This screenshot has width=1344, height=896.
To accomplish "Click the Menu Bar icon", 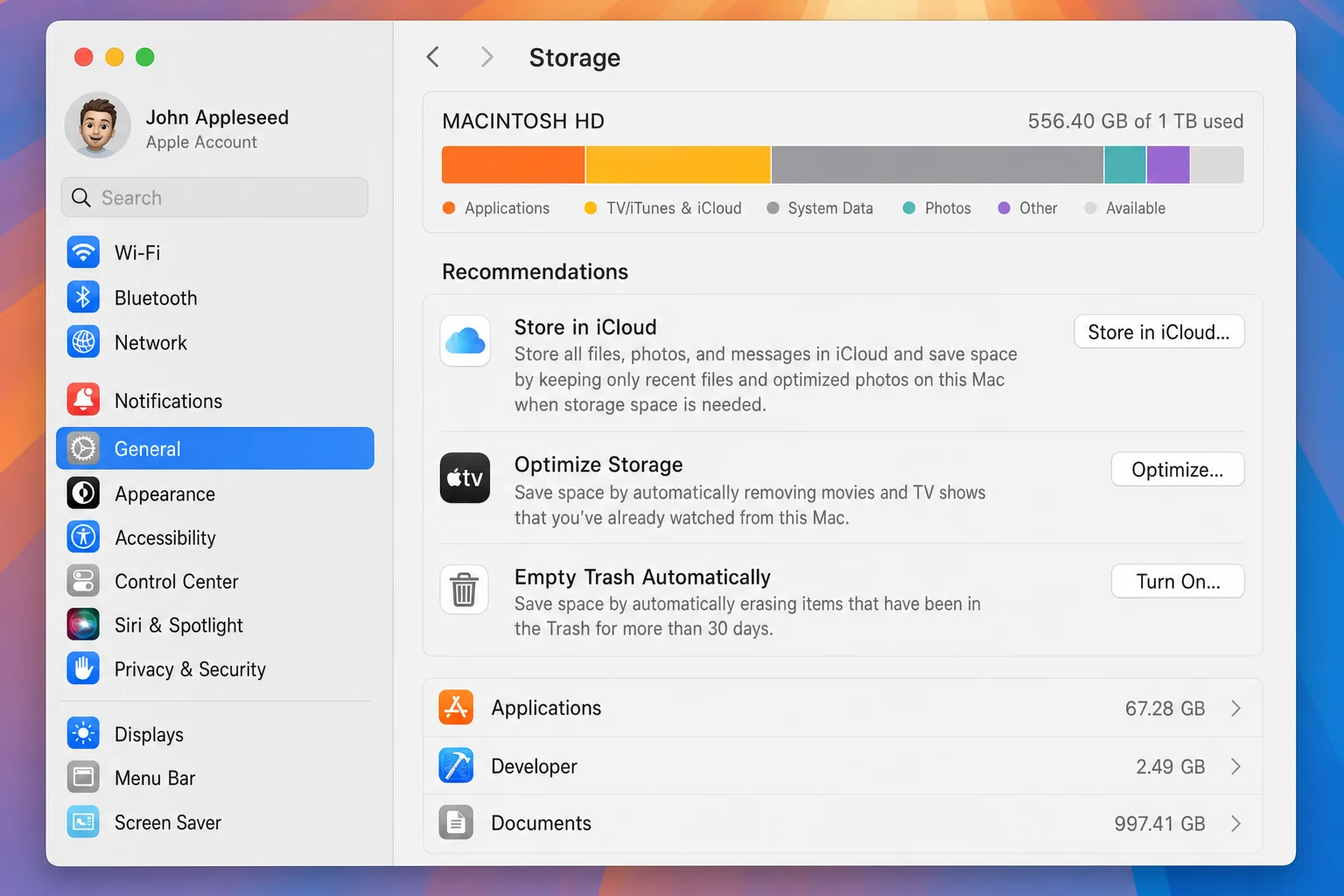I will 83,777.
